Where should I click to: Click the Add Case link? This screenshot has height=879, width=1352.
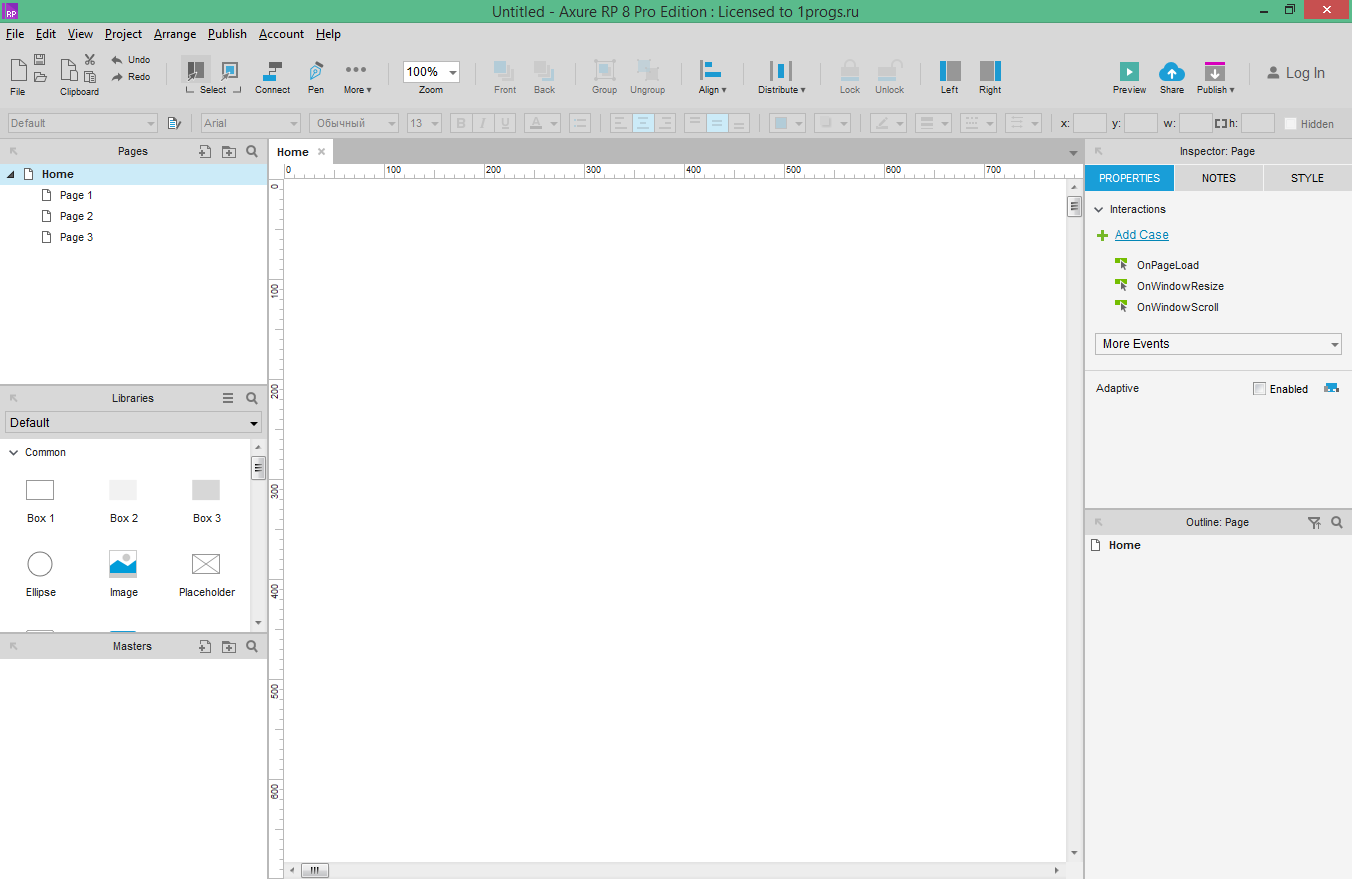[1142, 235]
